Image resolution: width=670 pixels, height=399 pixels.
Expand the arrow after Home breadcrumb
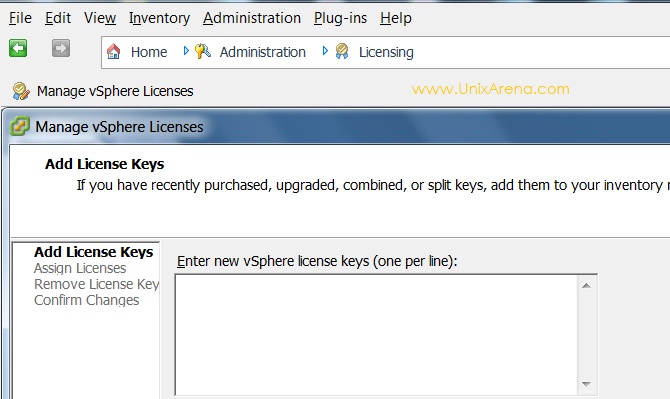click(186, 51)
